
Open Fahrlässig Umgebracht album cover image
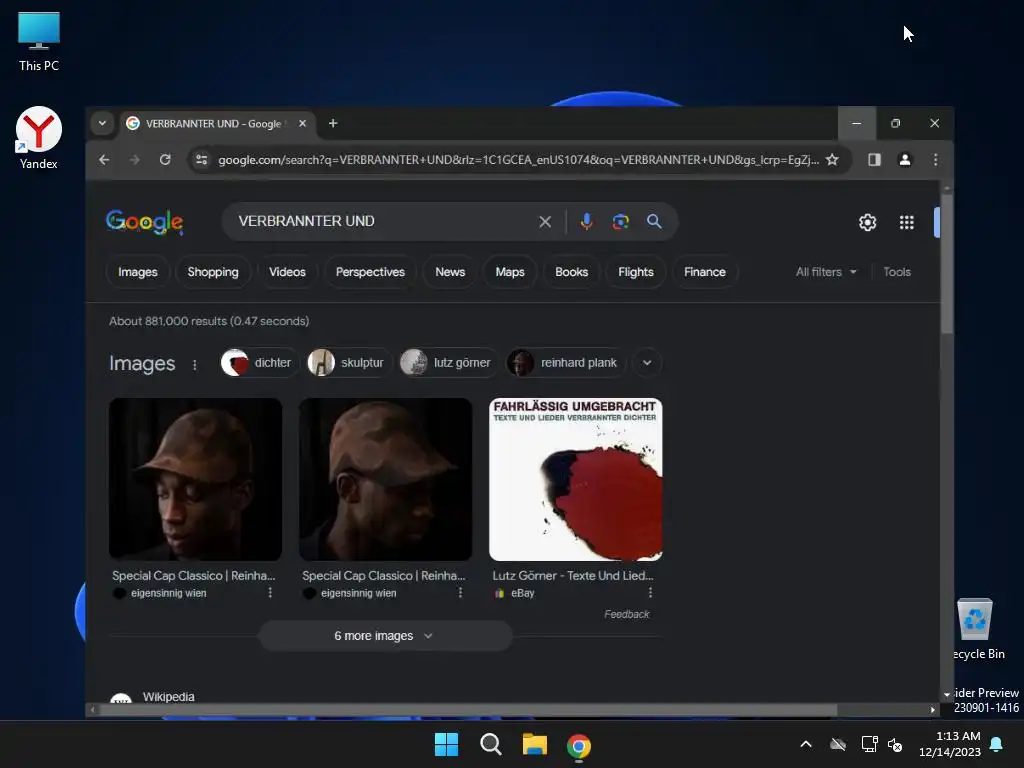coord(575,479)
